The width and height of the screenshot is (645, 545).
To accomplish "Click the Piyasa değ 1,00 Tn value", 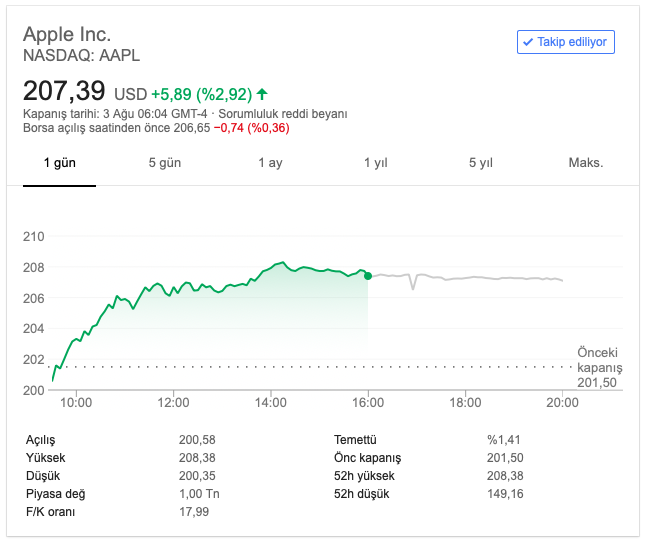I will 201,494.
